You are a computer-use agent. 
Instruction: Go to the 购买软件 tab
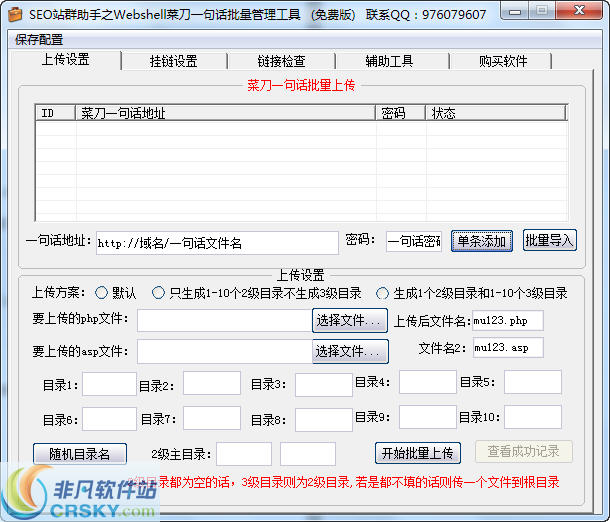[503, 61]
